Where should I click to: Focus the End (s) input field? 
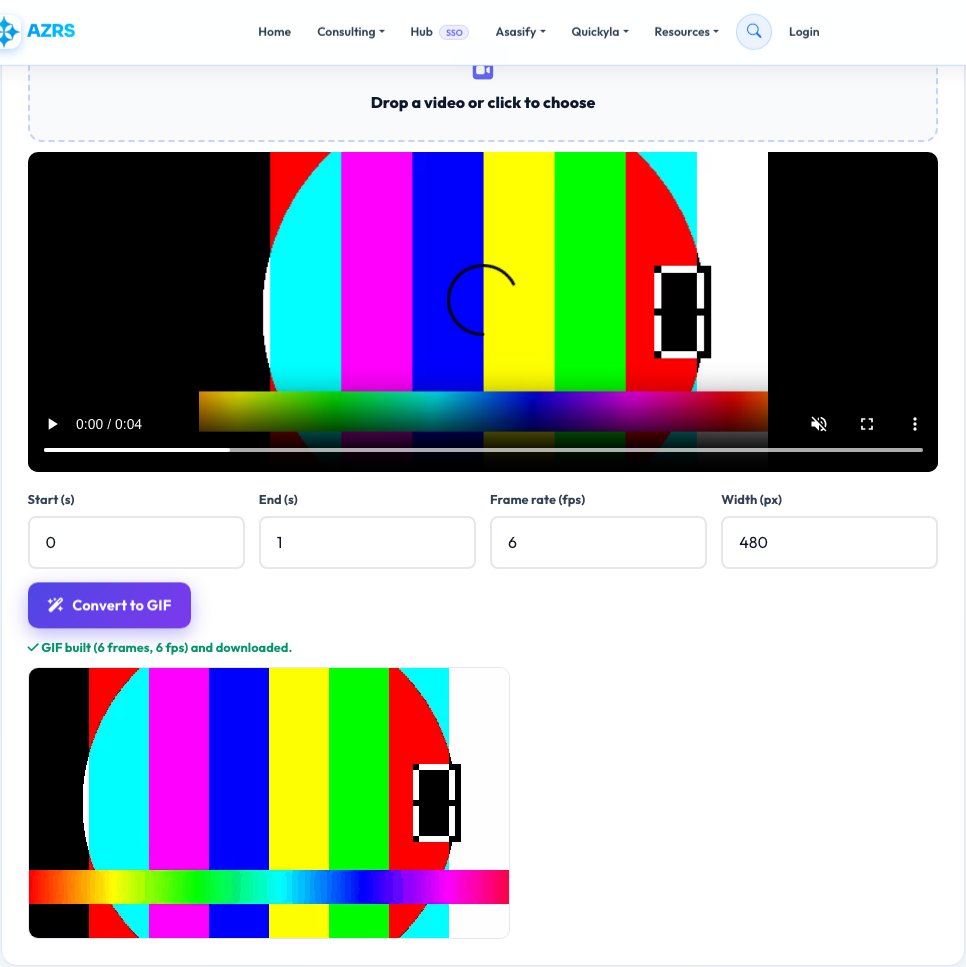(x=367, y=543)
